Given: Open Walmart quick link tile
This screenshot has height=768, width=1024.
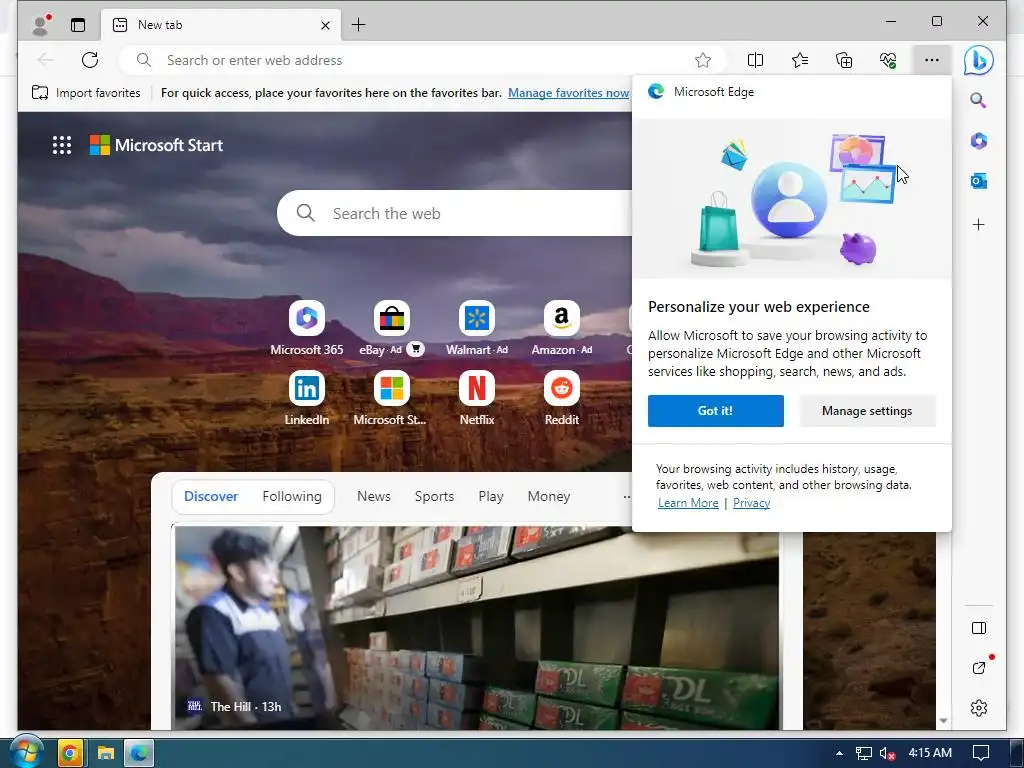Looking at the screenshot, I should click(x=477, y=328).
